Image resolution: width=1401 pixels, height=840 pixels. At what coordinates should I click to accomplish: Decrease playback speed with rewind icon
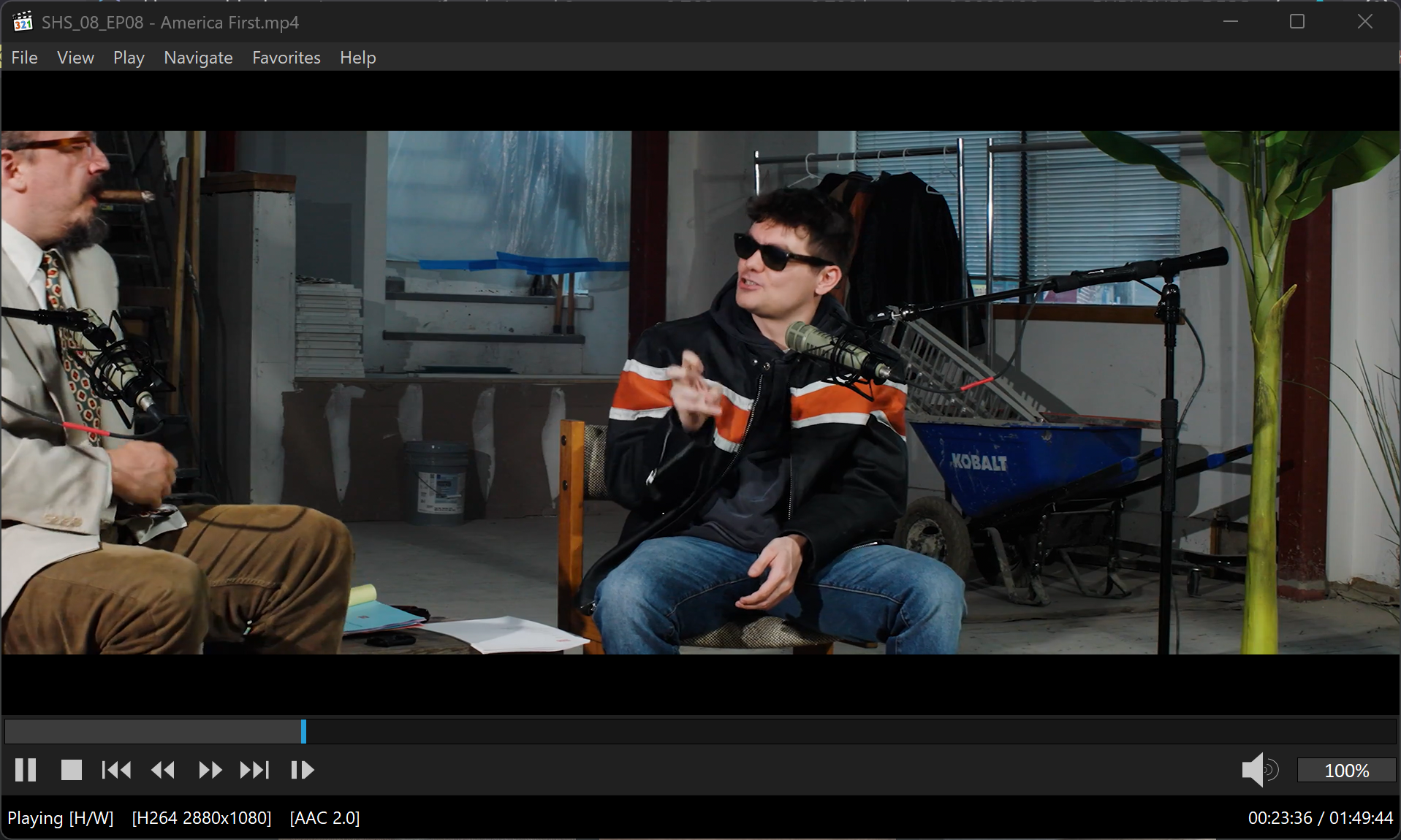click(163, 770)
